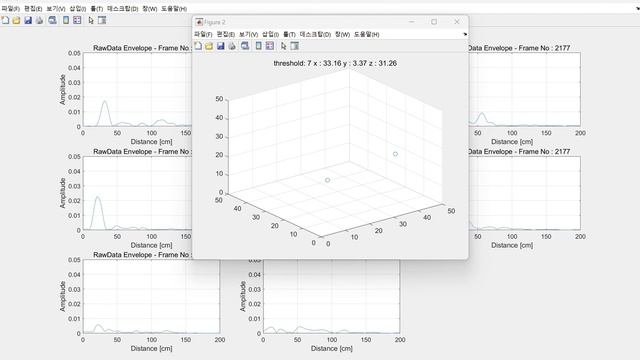Open 편집(E) menu in Figure 2 window

click(225, 35)
